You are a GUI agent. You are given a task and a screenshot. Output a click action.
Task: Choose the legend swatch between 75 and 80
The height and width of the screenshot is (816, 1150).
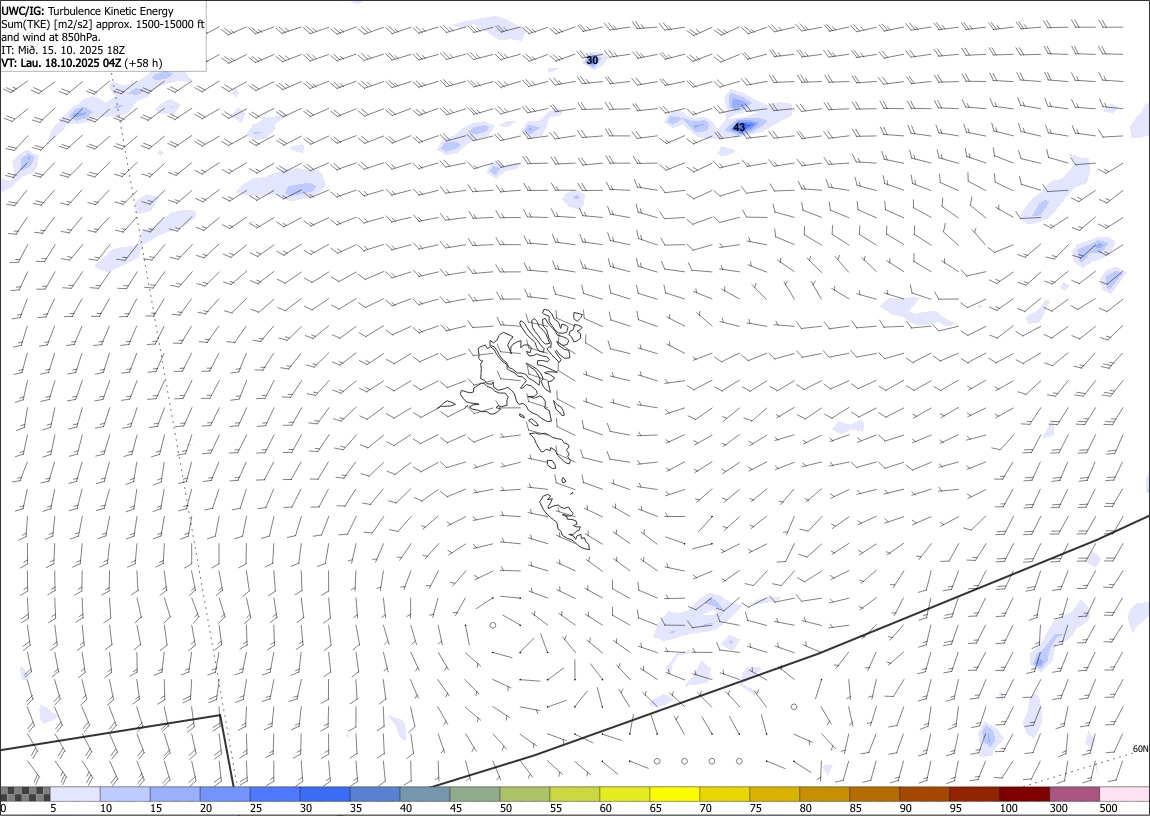[774, 794]
